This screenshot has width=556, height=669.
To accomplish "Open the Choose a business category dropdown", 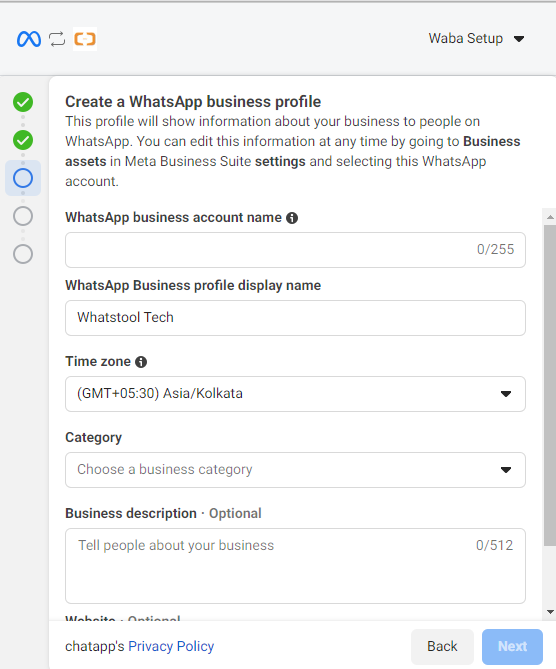I will (x=295, y=470).
